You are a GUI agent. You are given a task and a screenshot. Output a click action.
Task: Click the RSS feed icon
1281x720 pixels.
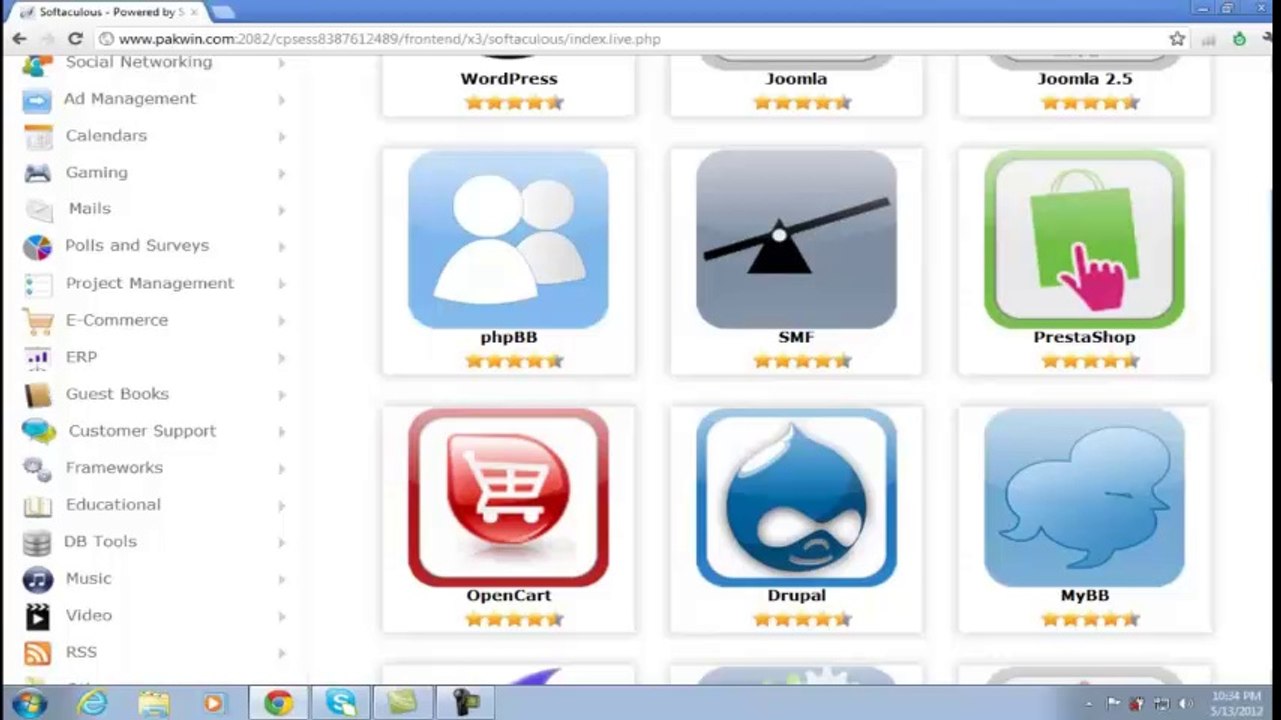pyautogui.click(x=37, y=653)
